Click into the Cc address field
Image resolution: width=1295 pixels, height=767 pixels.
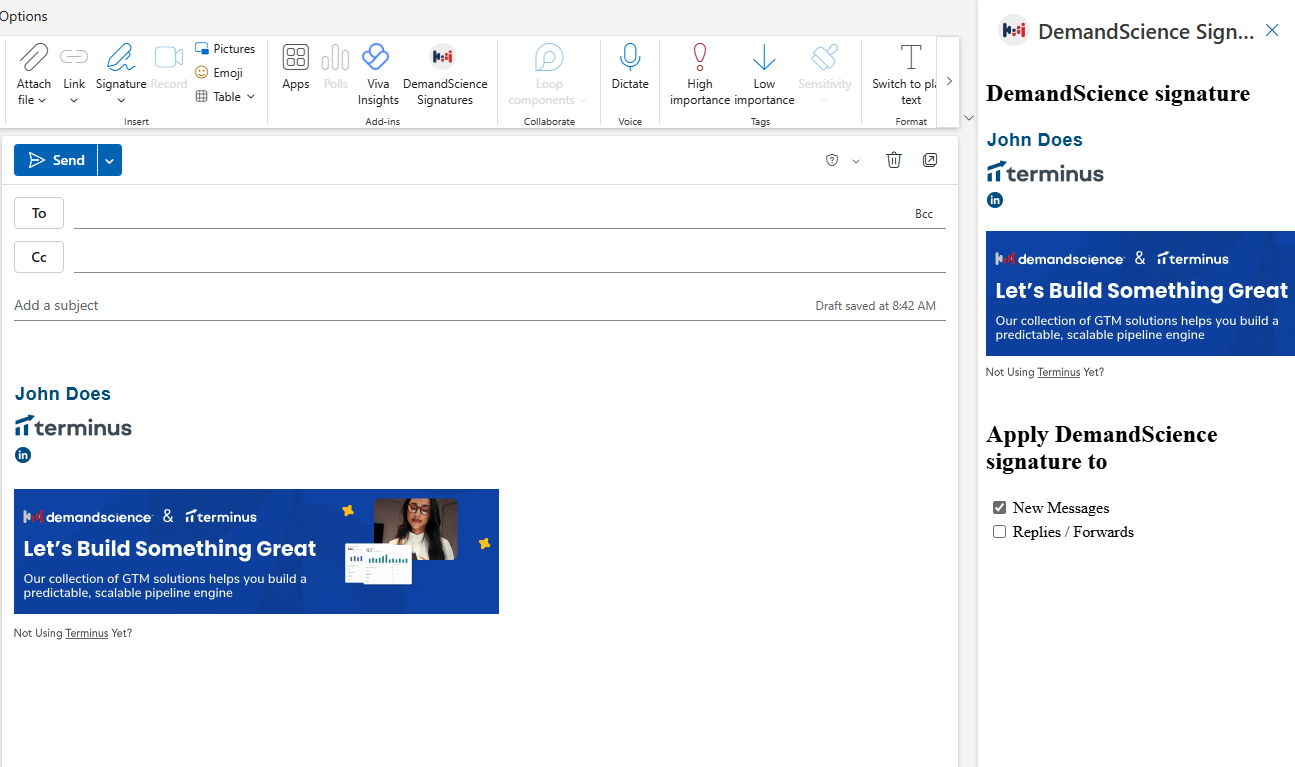[510, 257]
